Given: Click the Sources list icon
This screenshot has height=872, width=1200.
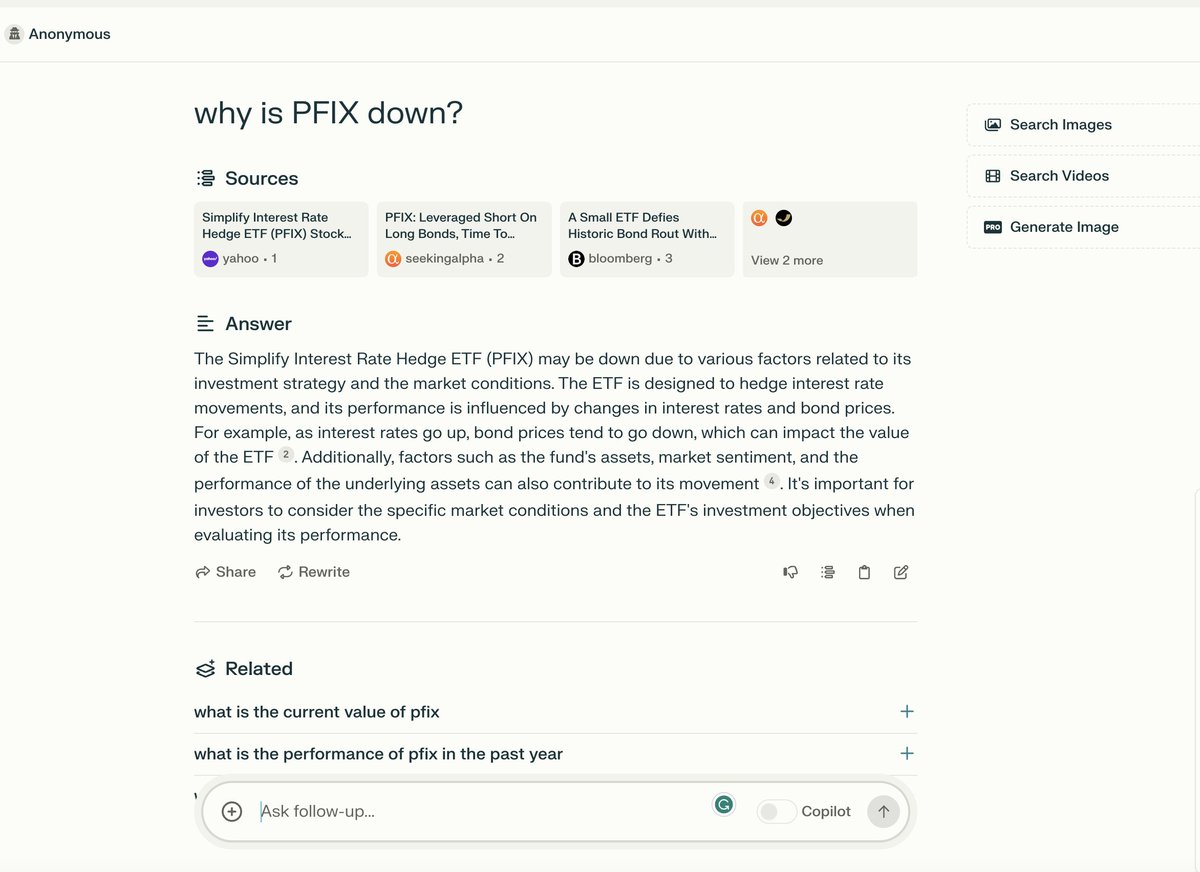Looking at the screenshot, I should pos(205,178).
